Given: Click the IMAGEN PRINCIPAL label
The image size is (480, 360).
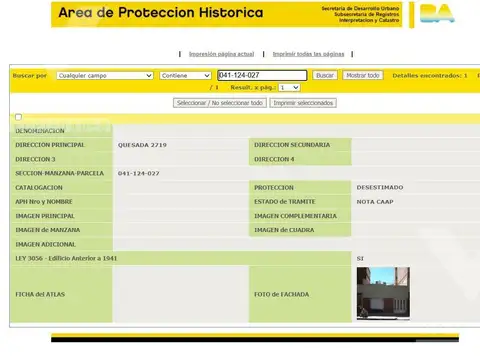Looking at the screenshot, I should [45, 216].
